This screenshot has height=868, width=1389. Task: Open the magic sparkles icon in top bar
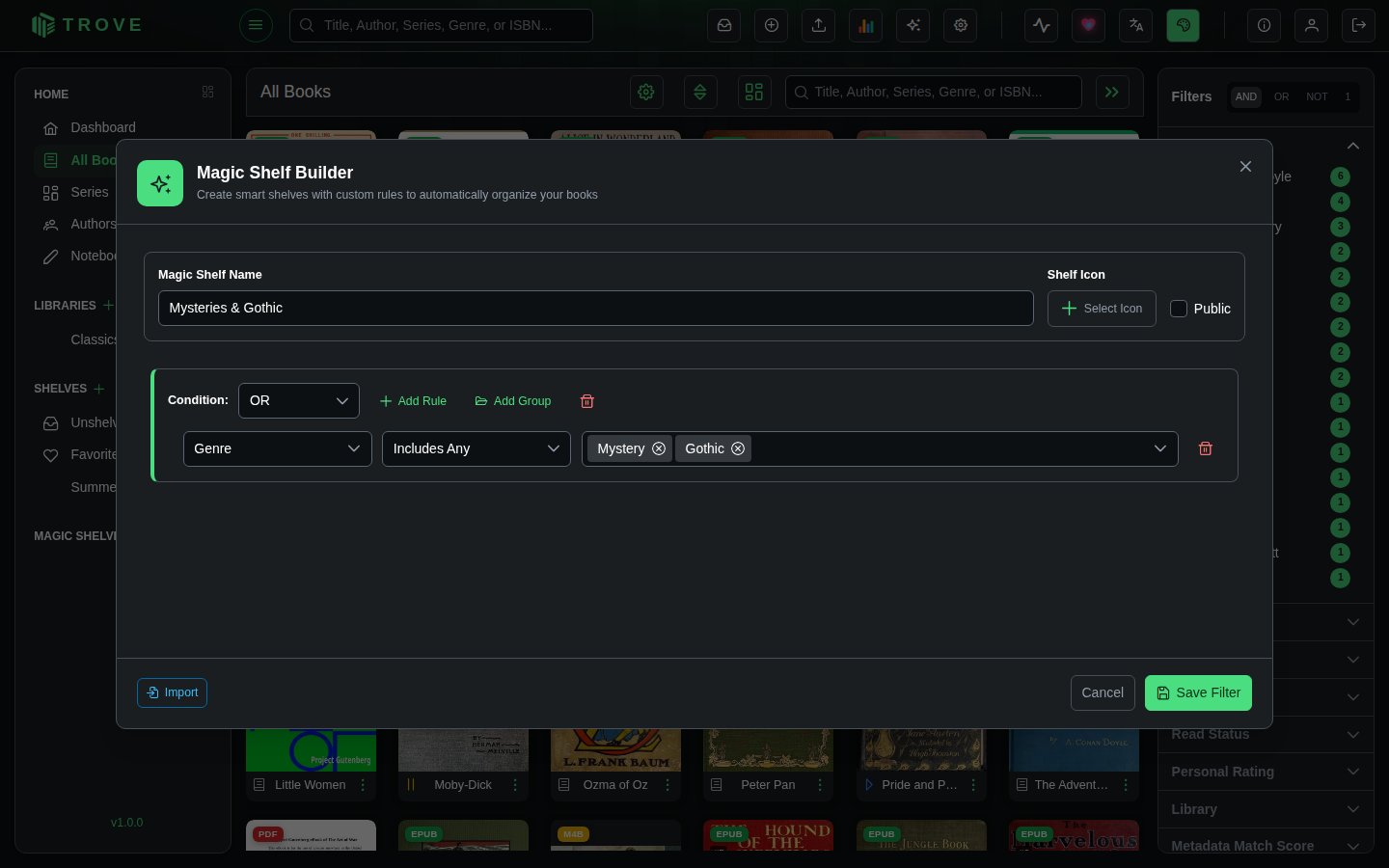pos(913,25)
